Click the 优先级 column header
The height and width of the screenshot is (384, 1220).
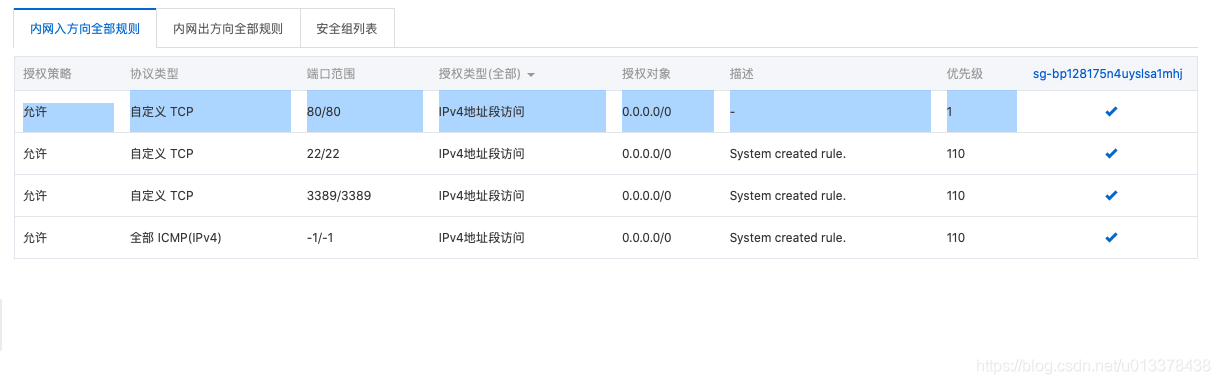coord(965,74)
